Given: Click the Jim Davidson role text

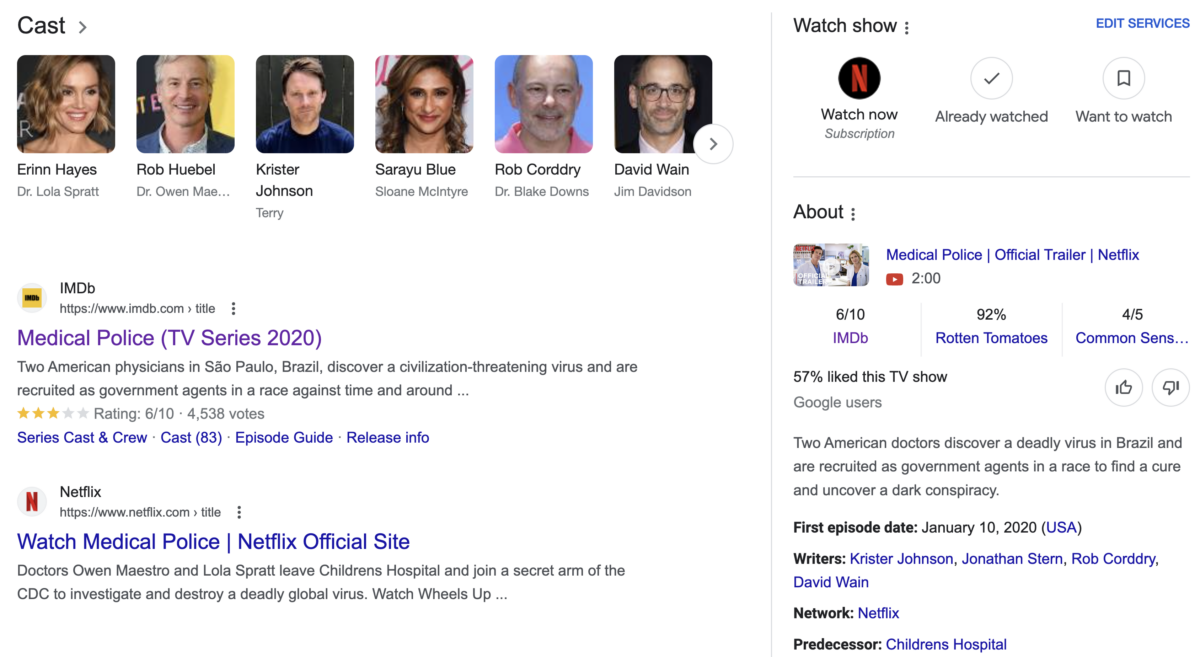Looking at the screenshot, I should pos(652,191).
